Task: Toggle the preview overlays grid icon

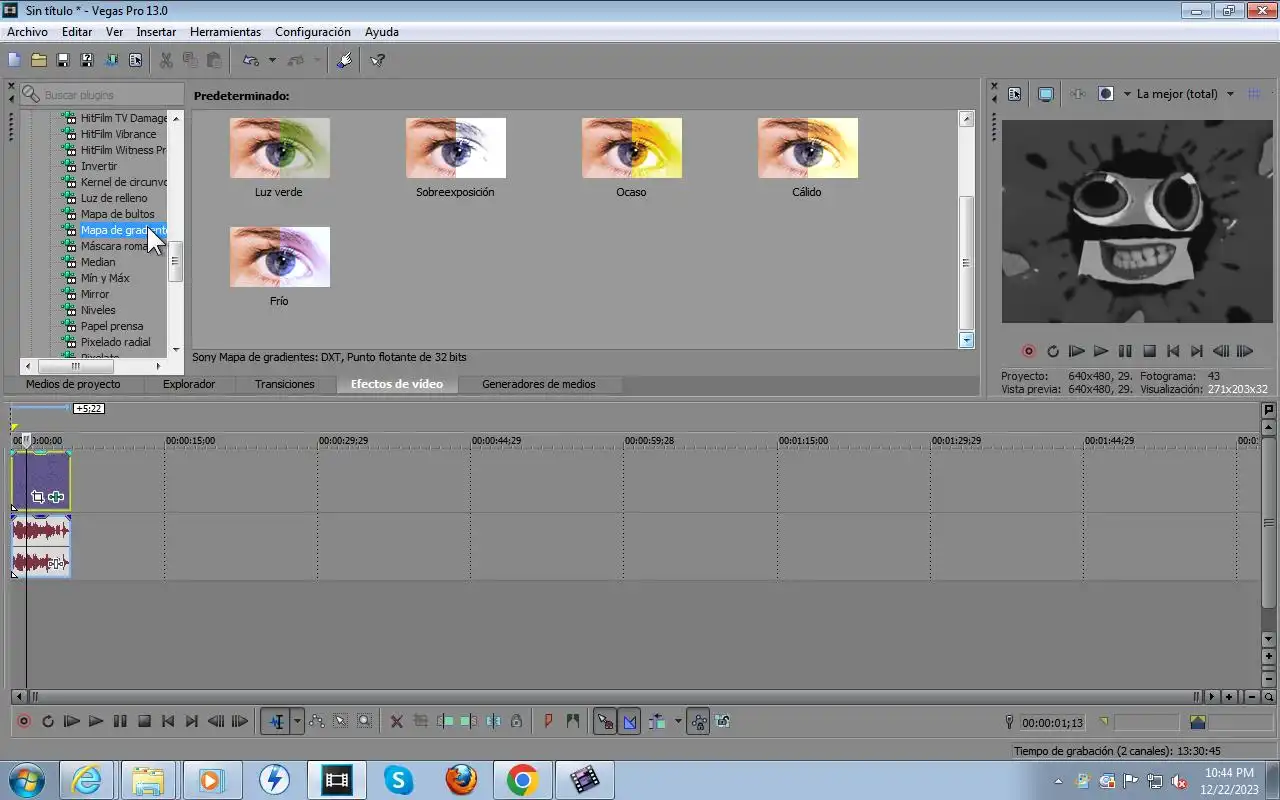Action: click(1254, 94)
